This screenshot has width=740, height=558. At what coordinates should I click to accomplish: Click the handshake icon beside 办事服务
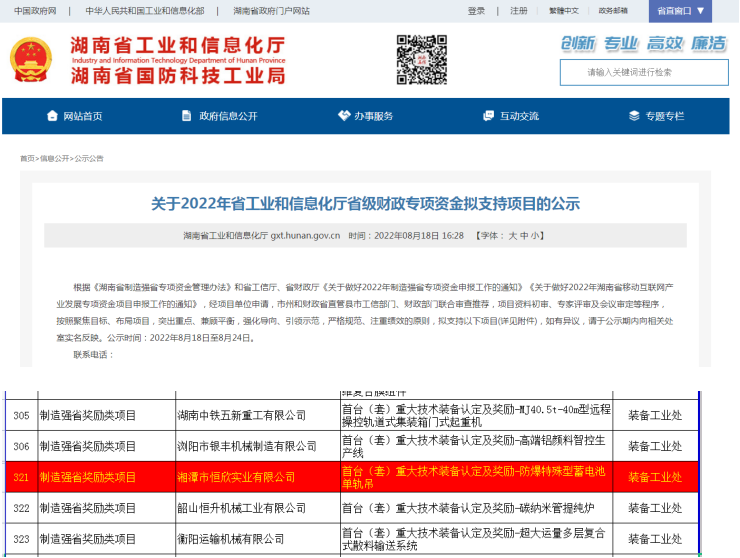point(344,116)
